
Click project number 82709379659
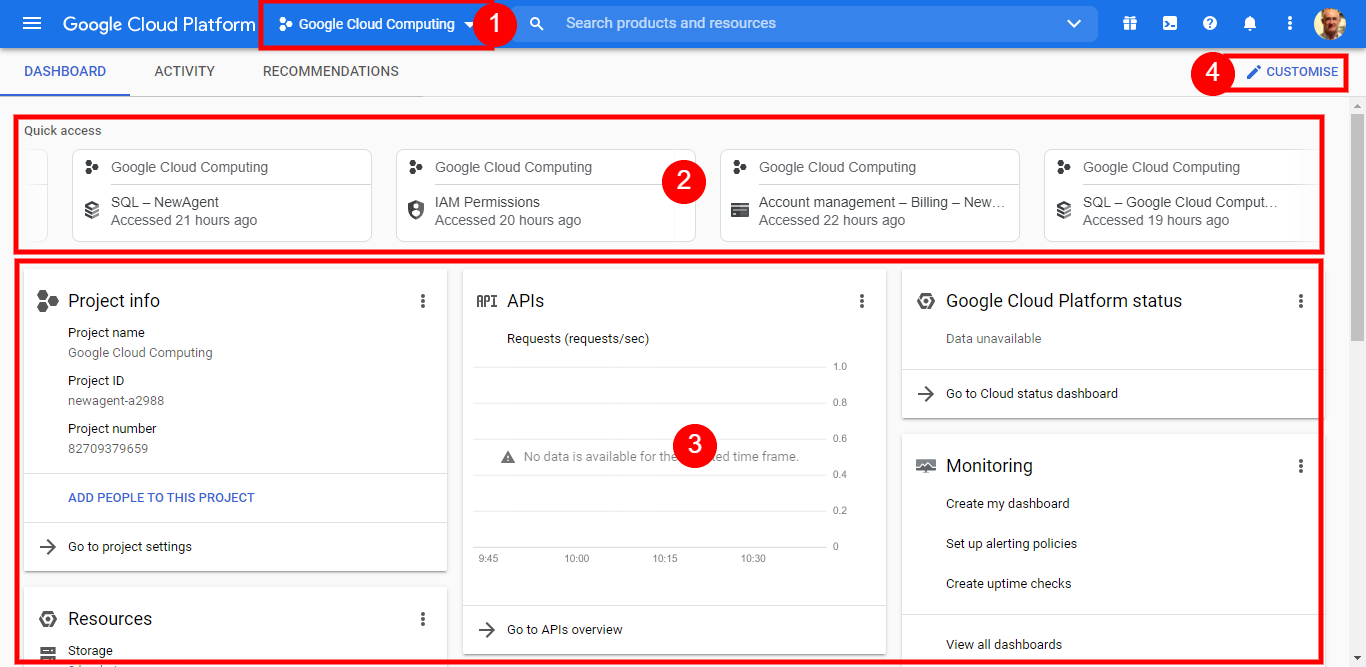pyautogui.click(x=108, y=449)
